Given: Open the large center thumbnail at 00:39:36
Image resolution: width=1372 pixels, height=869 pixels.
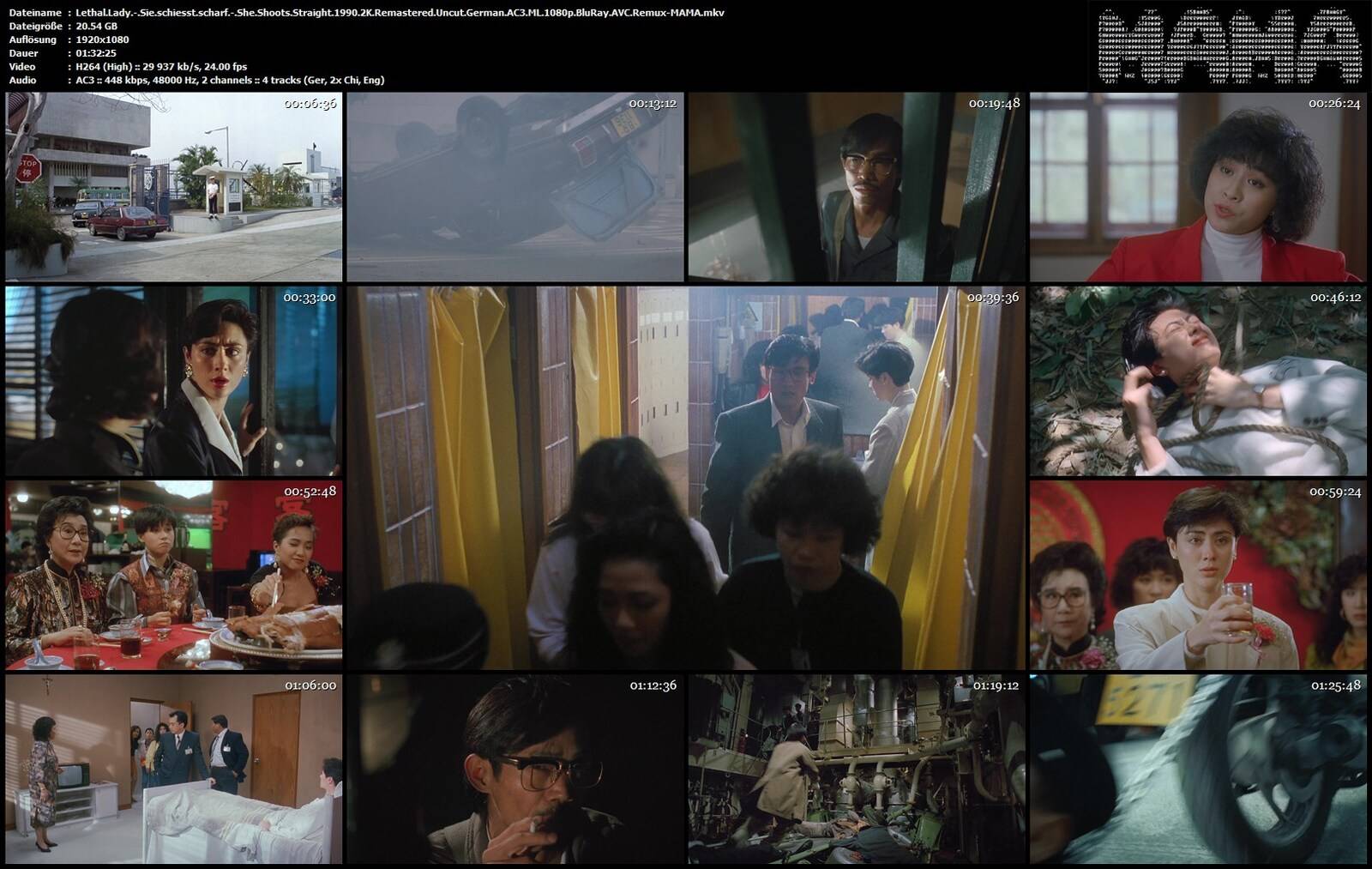Looking at the screenshot, I should point(686,478).
